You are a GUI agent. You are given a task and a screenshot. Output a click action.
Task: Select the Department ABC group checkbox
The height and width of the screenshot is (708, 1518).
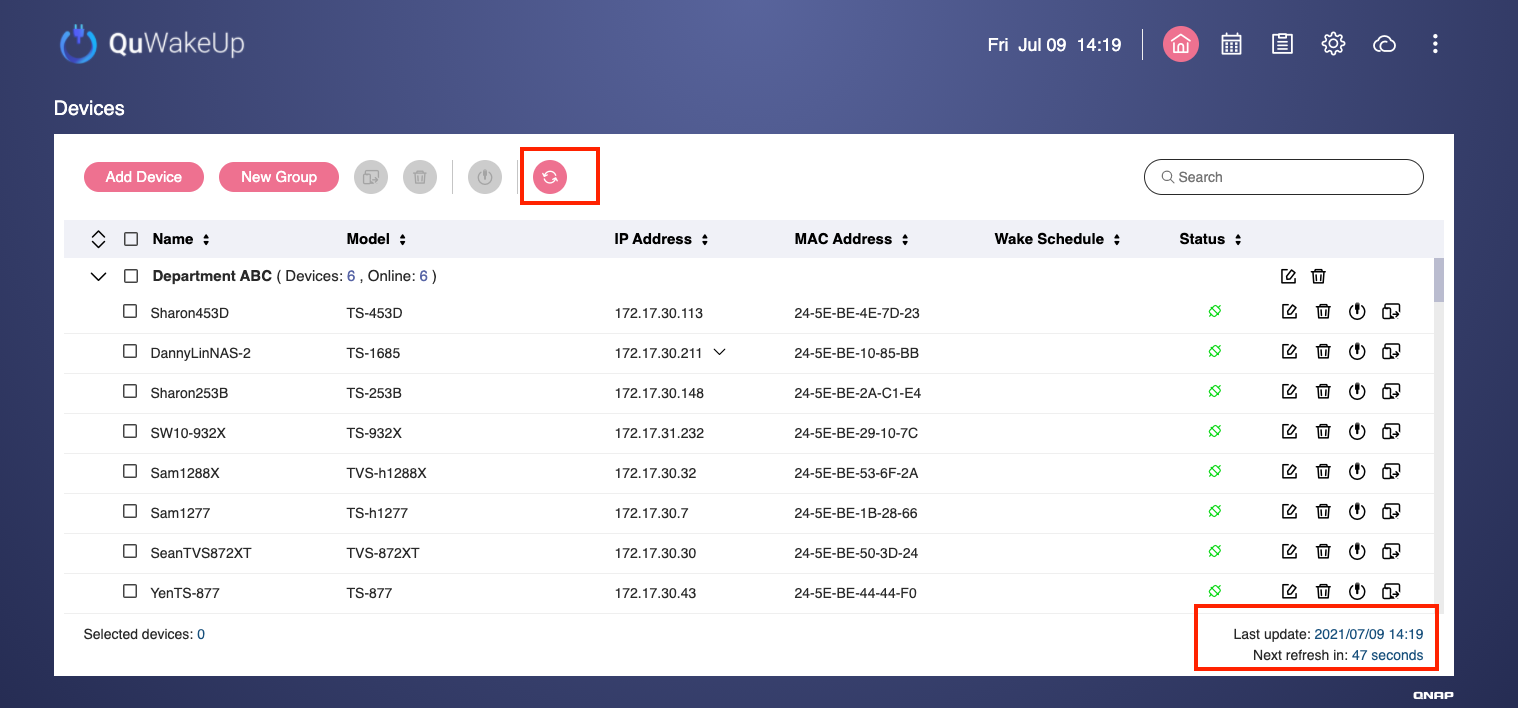[x=130, y=276]
